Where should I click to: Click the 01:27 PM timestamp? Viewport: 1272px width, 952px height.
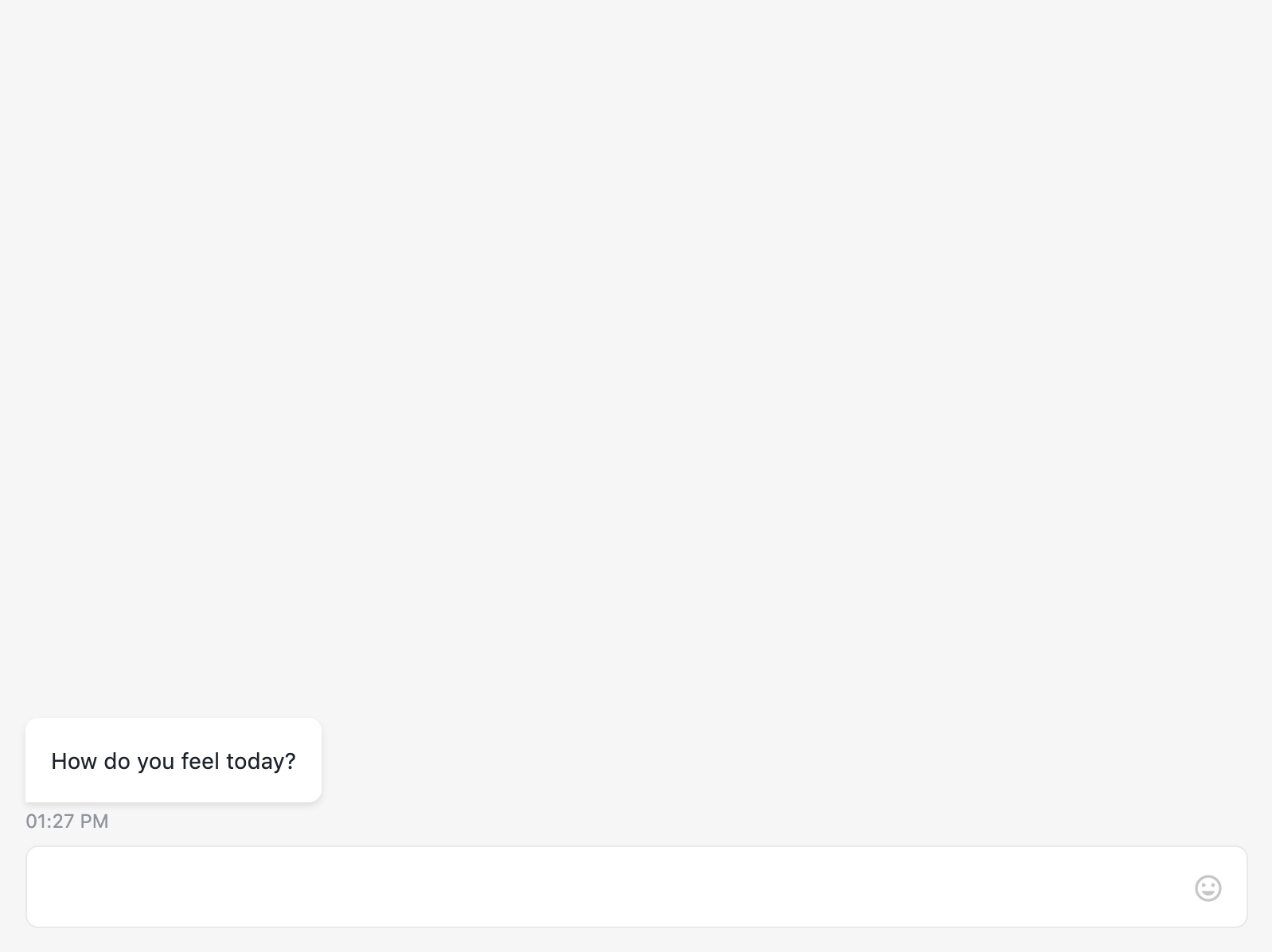point(67,821)
